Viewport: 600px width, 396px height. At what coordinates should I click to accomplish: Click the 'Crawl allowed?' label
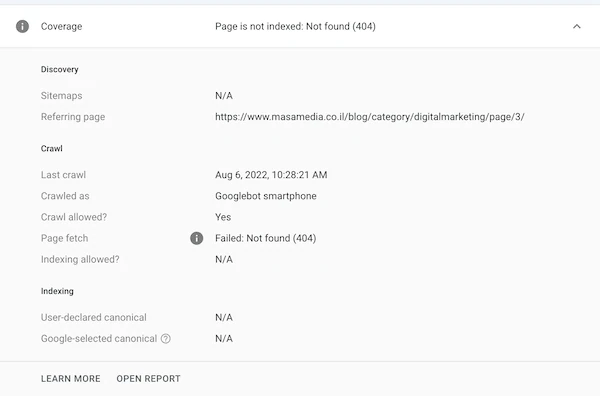coord(74,217)
